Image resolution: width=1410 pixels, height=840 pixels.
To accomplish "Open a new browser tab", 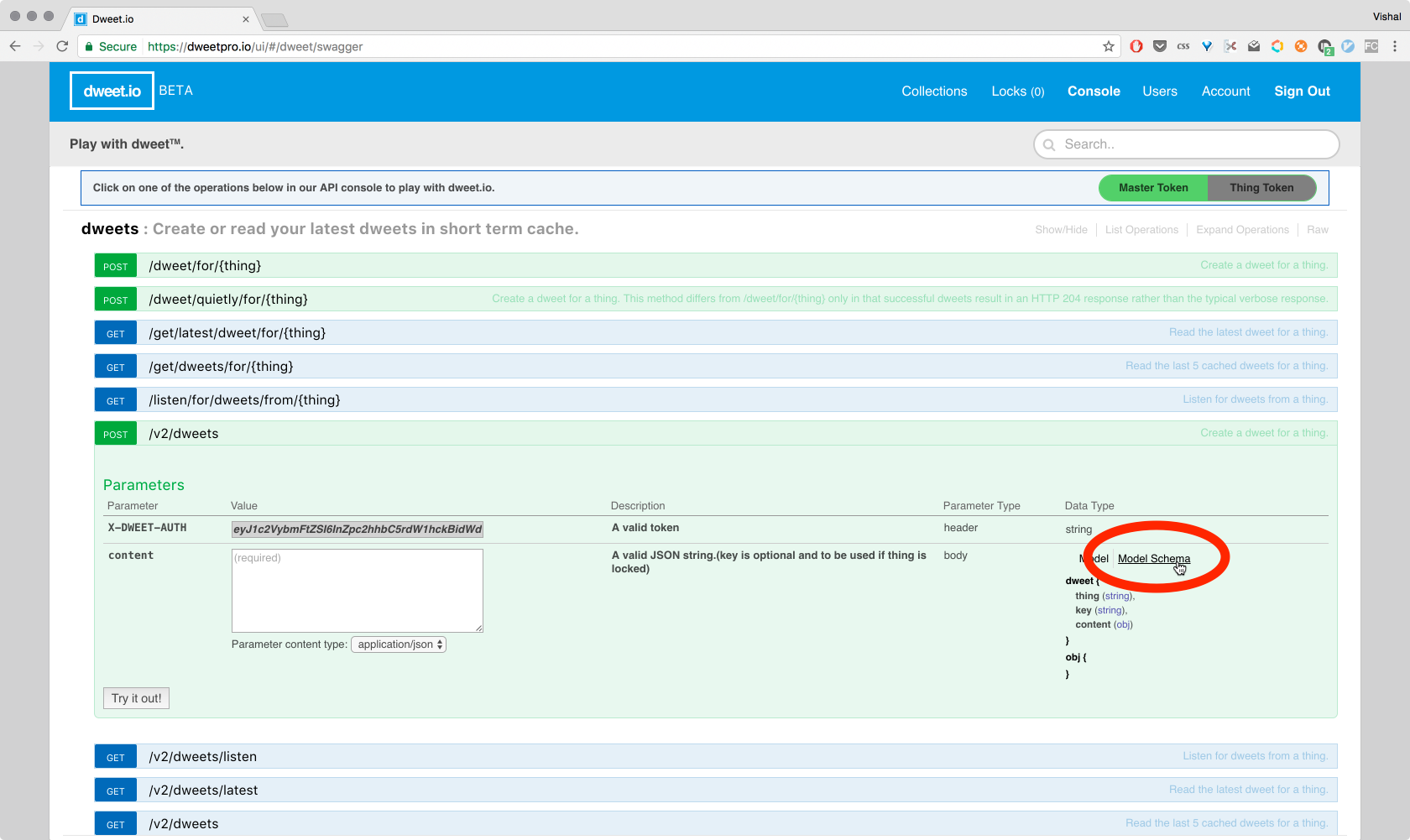I will point(274,20).
